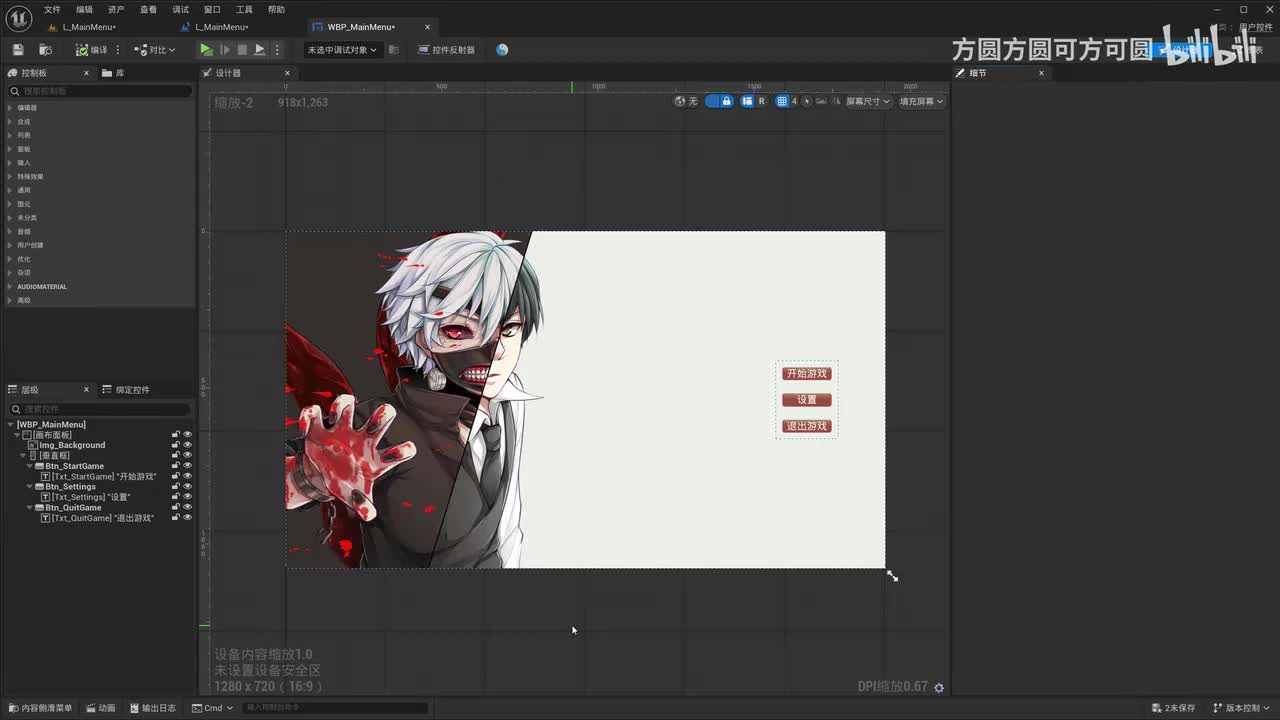The height and width of the screenshot is (720, 1280).
Task: Open the 对比 diff dropdown
Action: click(x=155, y=49)
